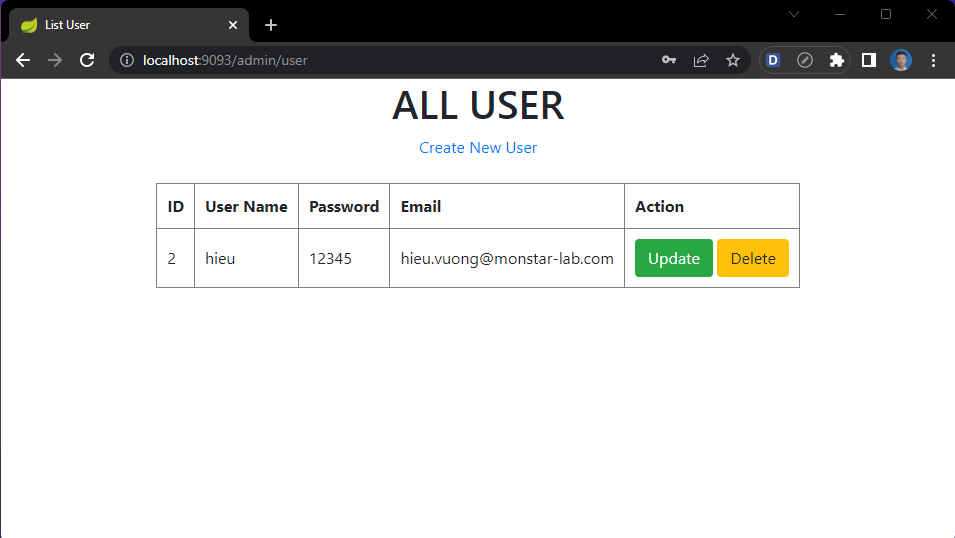Screen dimensions: 955x538
Task: Select the User Name column header
Action: pyautogui.click(x=246, y=207)
